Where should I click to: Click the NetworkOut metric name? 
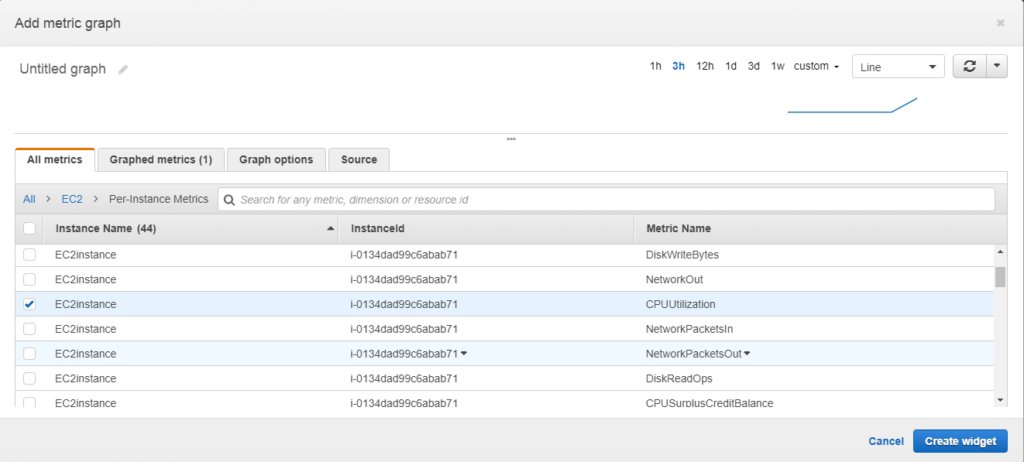[x=674, y=280]
